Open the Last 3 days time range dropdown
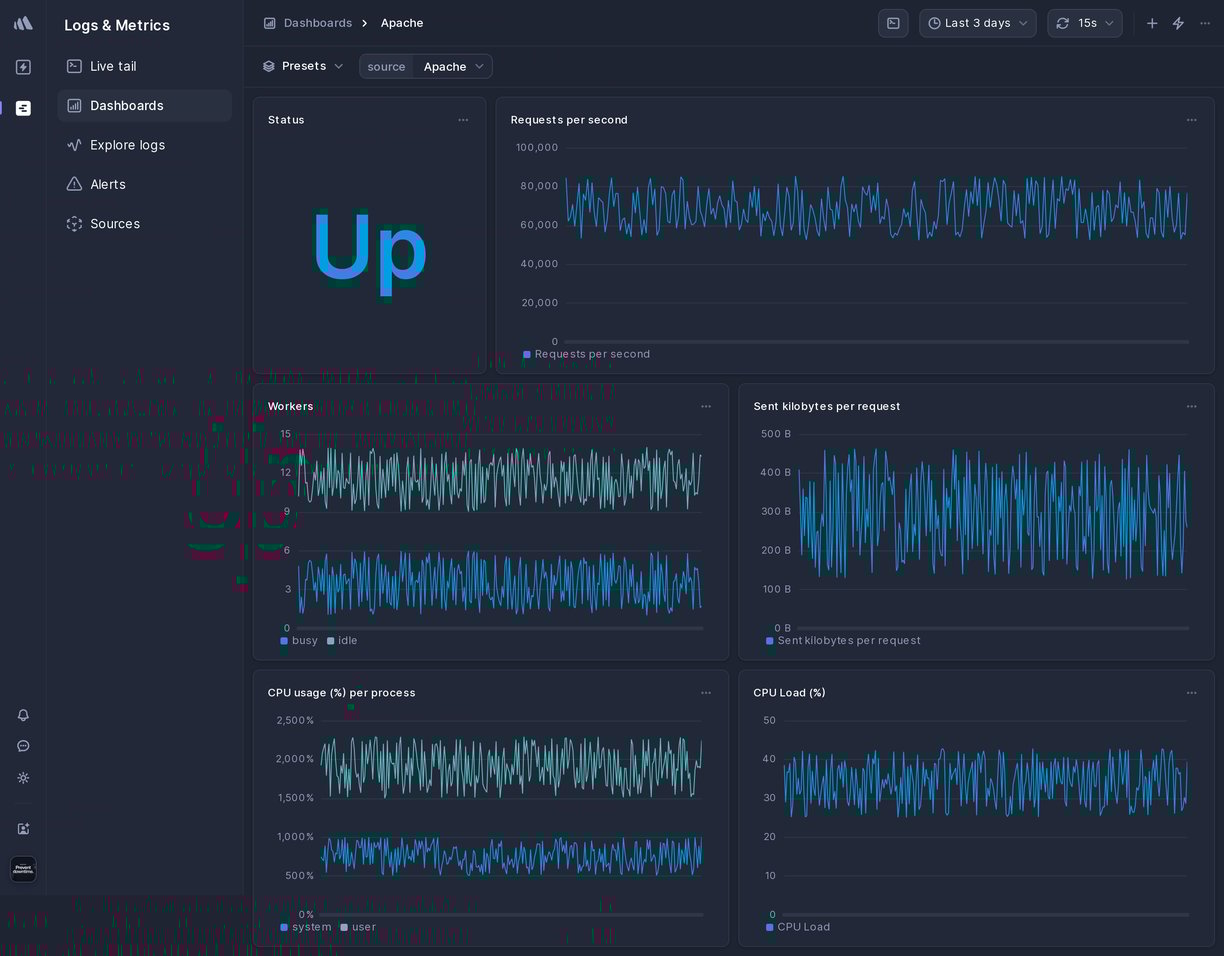Viewport: 1224px width, 956px height. pos(977,23)
